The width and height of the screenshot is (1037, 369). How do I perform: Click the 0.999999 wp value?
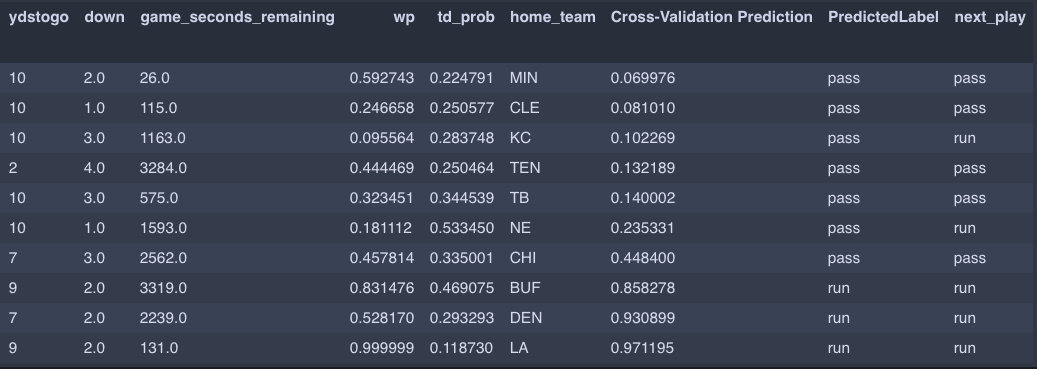(382, 348)
